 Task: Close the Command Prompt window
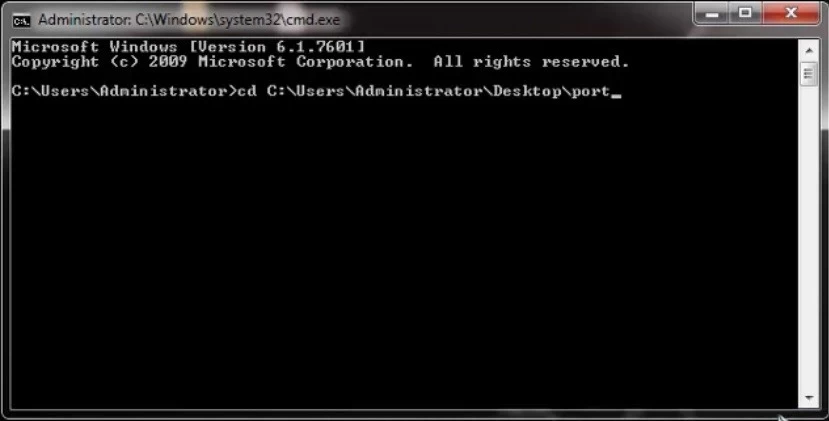pyautogui.click(x=790, y=14)
